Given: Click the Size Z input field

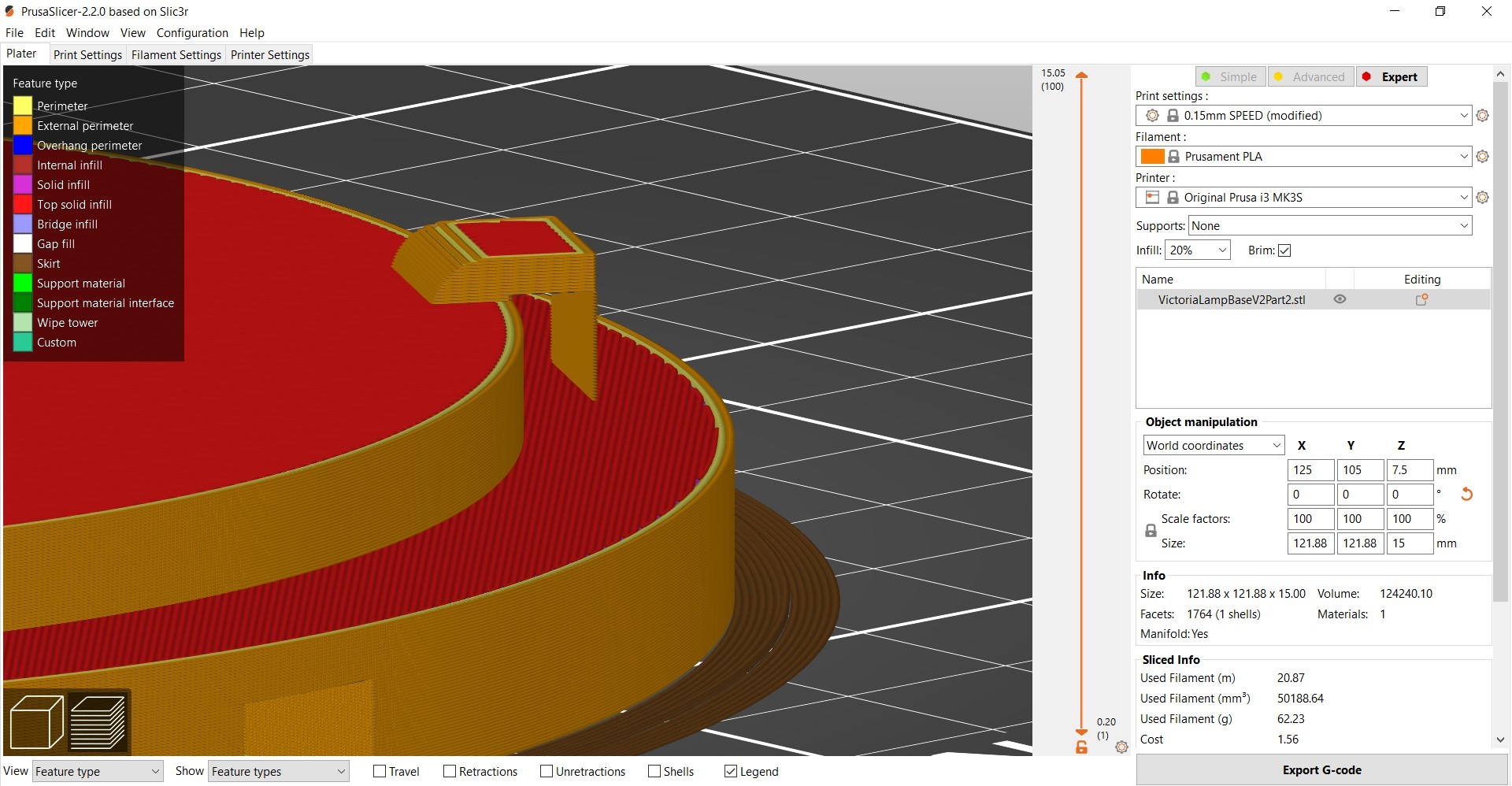Looking at the screenshot, I should coord(1409,543).
